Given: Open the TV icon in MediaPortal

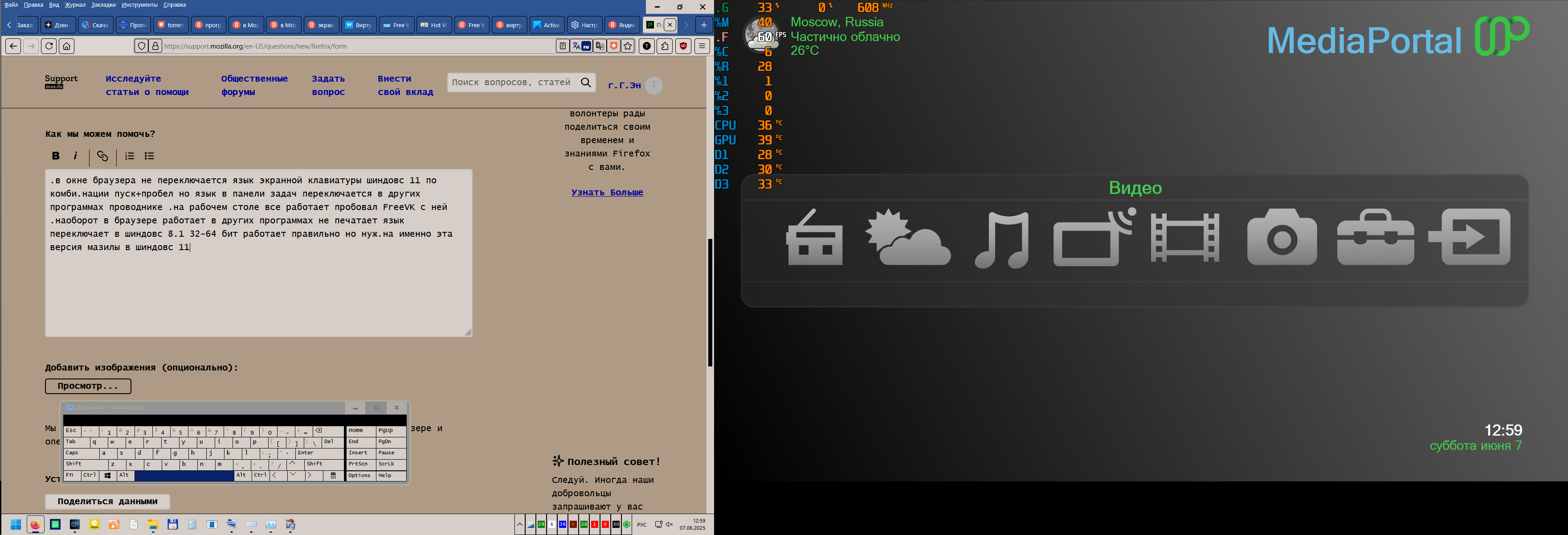Looking at the screenshot, I should coord(1094,237).
